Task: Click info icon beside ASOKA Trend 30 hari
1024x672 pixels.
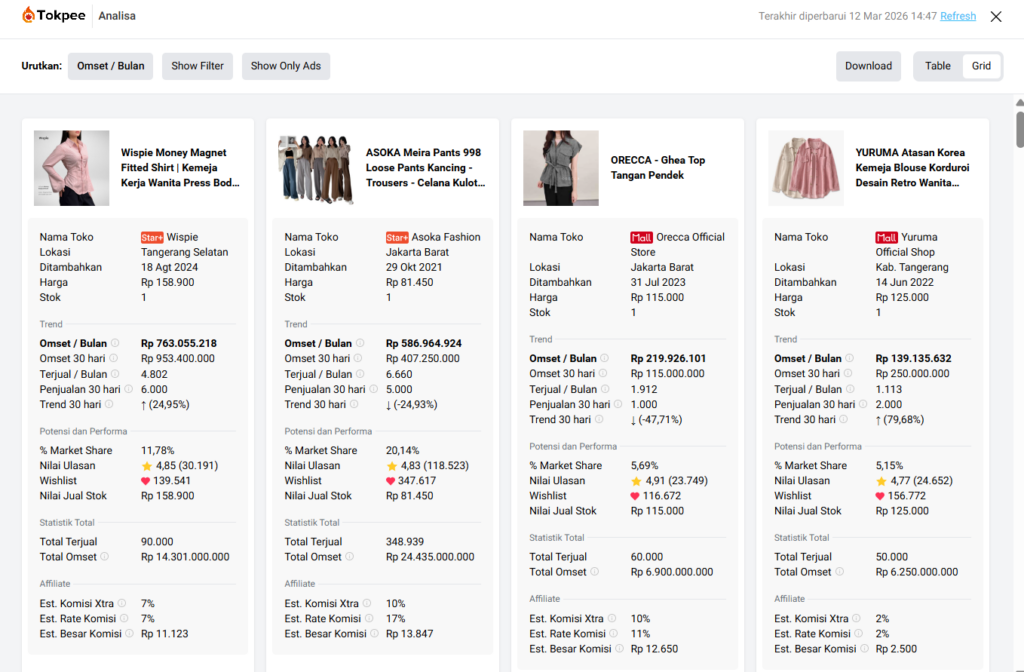Action: pyautogui.click(x=359, y=405)
